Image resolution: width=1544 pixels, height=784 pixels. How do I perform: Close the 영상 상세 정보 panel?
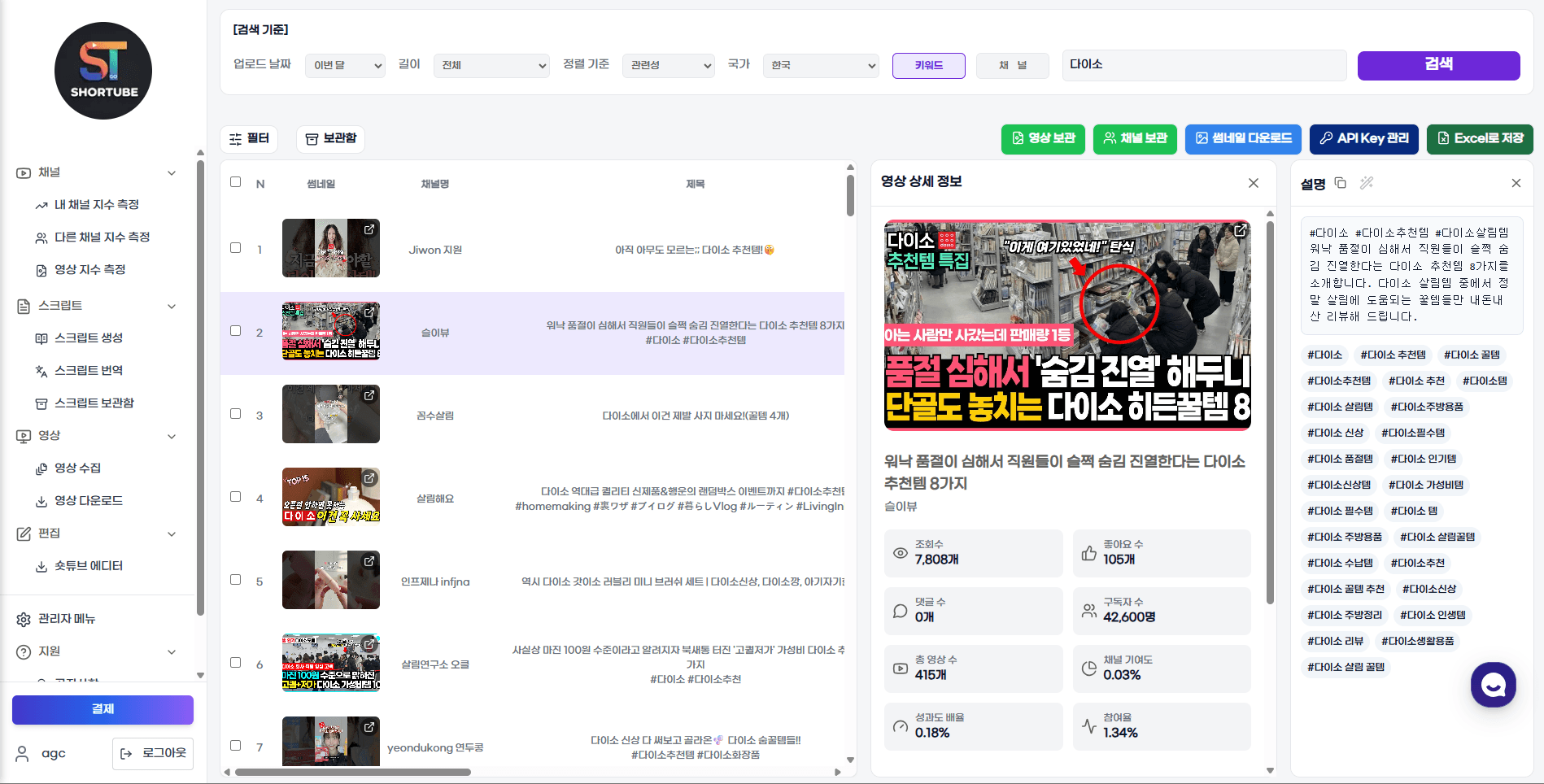pyautogui.click(x=1254, y=183)
